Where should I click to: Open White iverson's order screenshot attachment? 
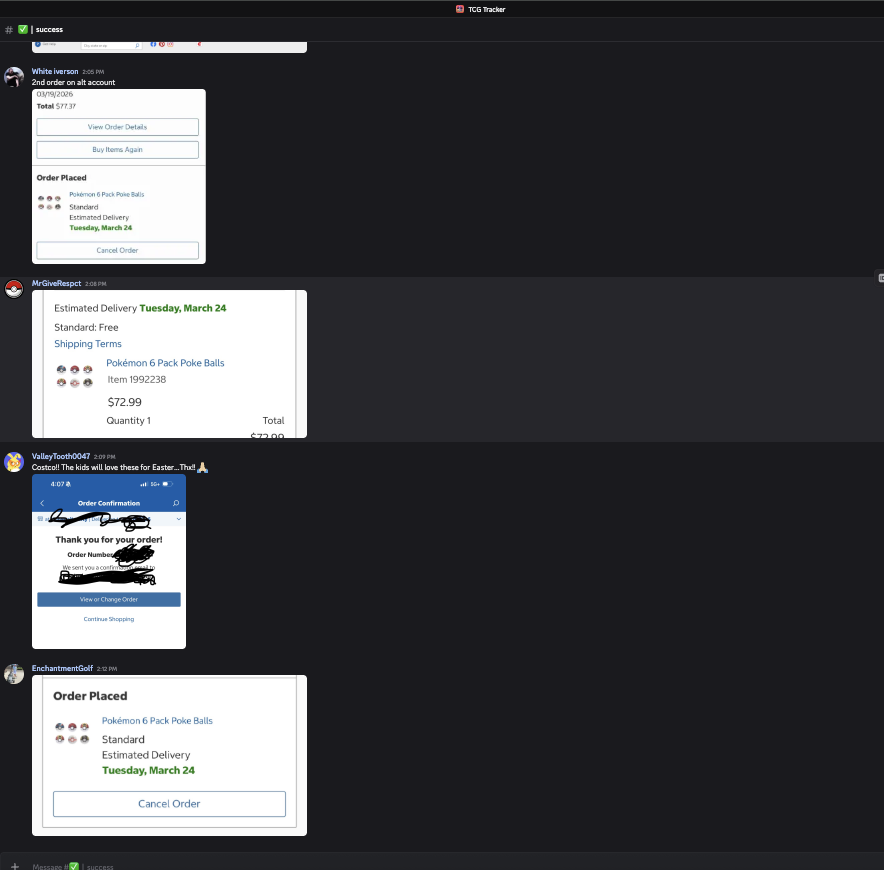point(119,176)
